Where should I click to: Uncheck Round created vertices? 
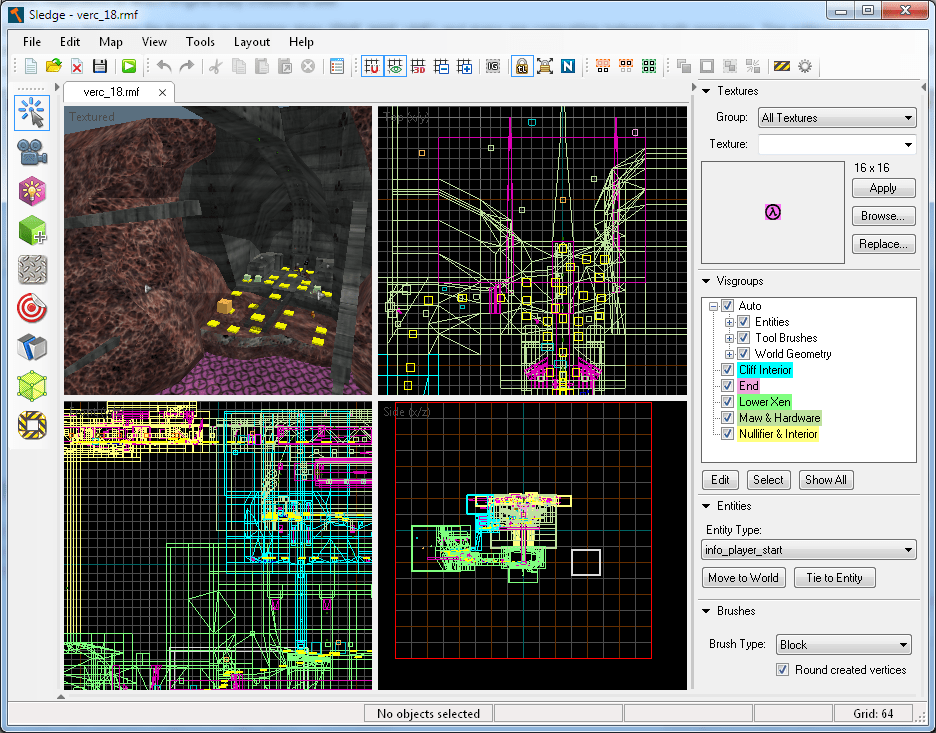pos(782,670)
